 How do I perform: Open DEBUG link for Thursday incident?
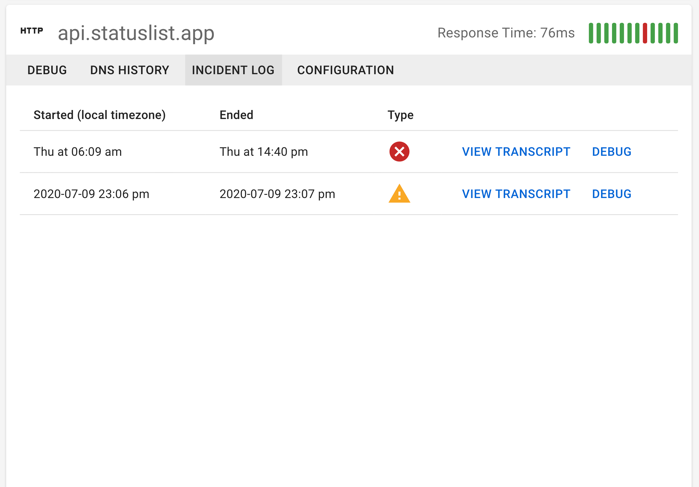click(x=611, y=152)
